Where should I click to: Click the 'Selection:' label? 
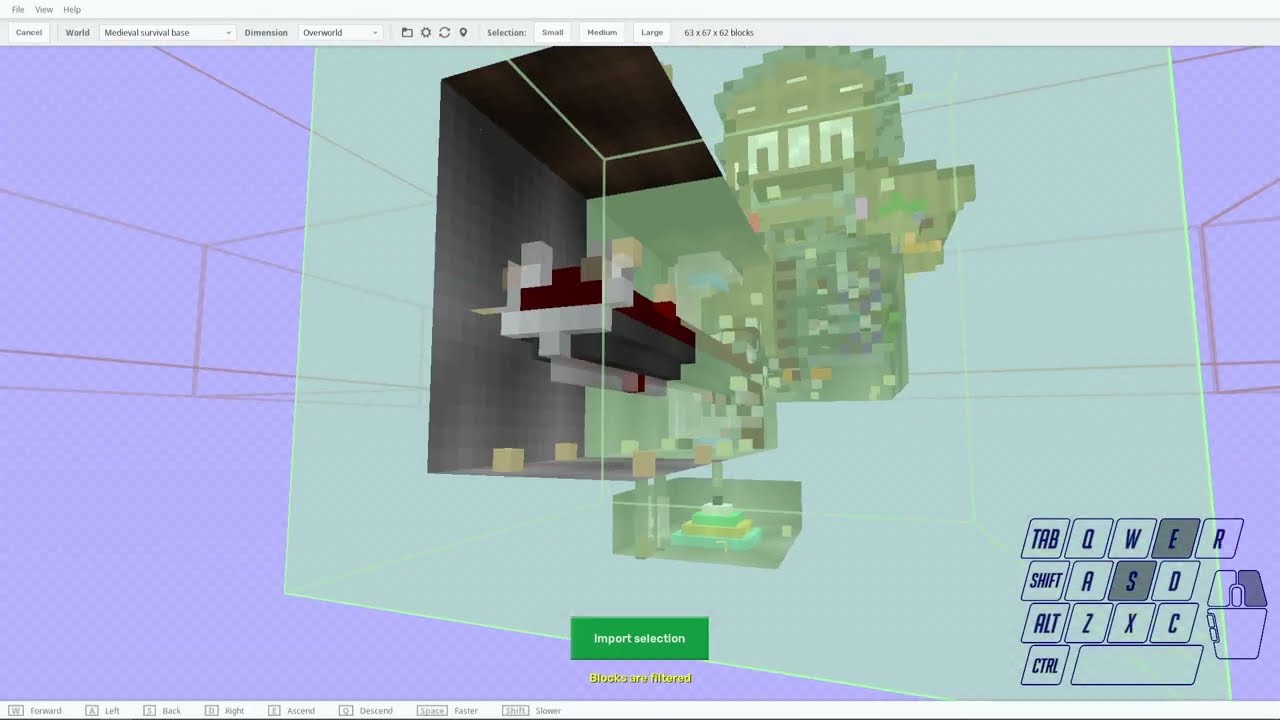click(506, 32)
